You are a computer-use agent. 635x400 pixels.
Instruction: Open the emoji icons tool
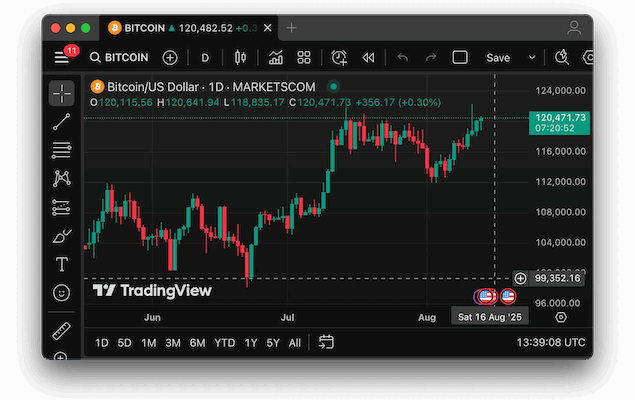[x=62, y=293]
